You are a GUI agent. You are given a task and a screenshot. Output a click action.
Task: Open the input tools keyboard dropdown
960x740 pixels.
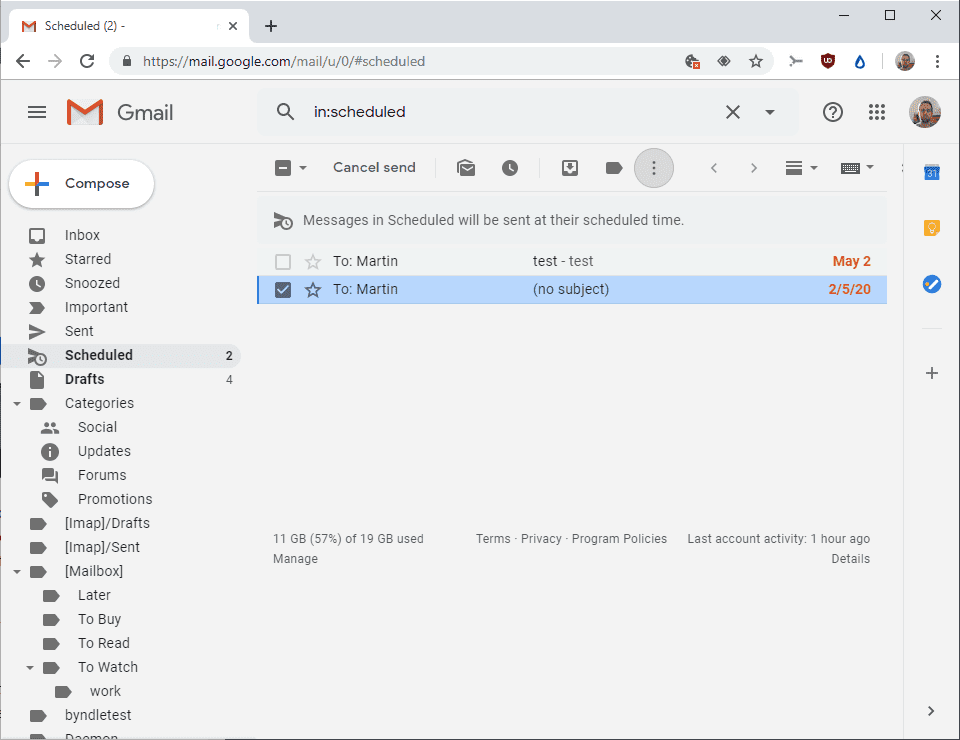coord(857,168)
